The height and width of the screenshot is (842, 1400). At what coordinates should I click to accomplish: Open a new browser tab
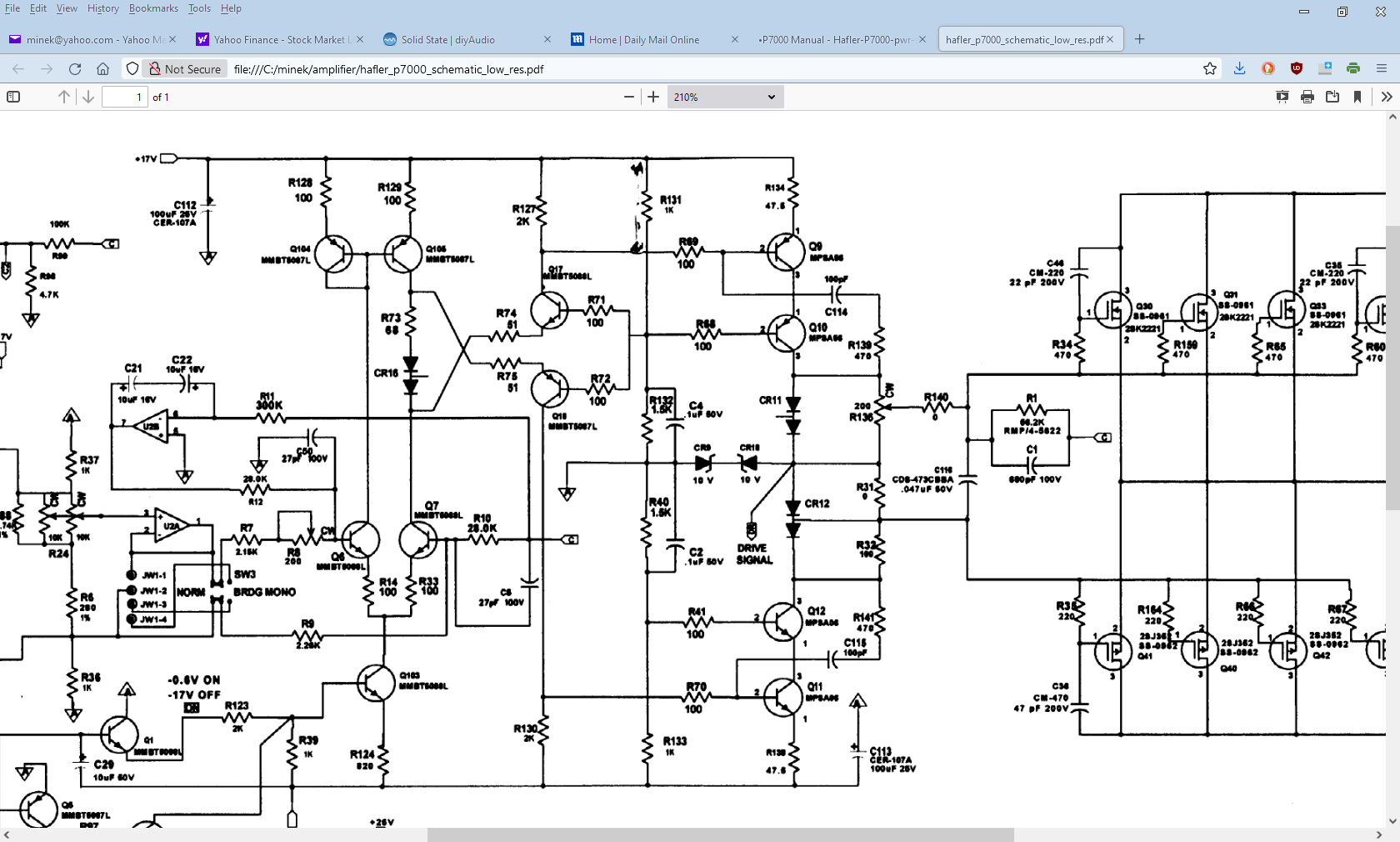[1140, 39]
